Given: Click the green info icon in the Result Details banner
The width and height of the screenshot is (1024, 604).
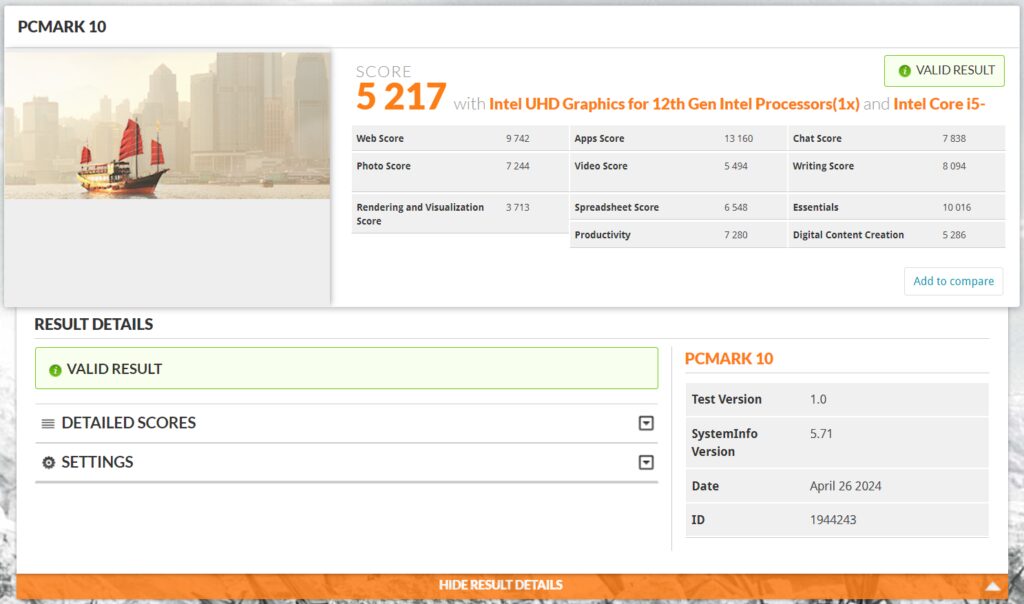Looking at the screenshot, I should [x=56, y=370].
